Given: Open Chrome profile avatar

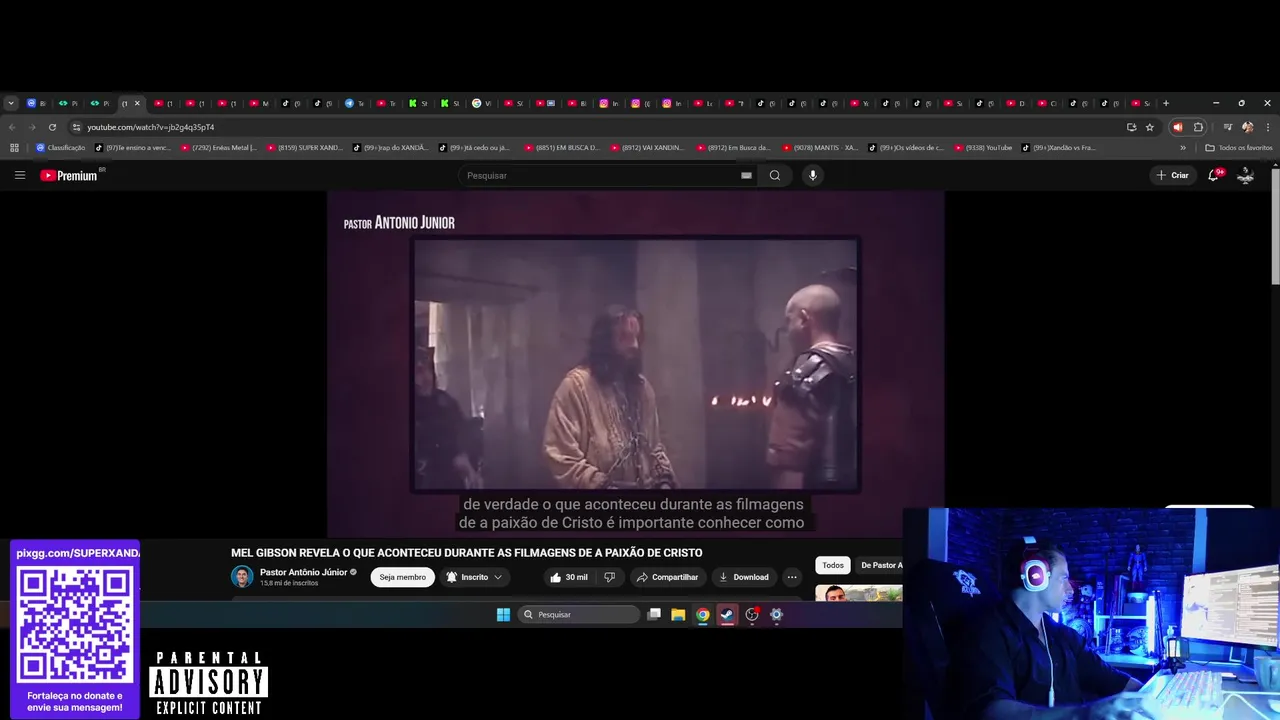Looking at the screenshot, I should click(x=1248, y=127).
